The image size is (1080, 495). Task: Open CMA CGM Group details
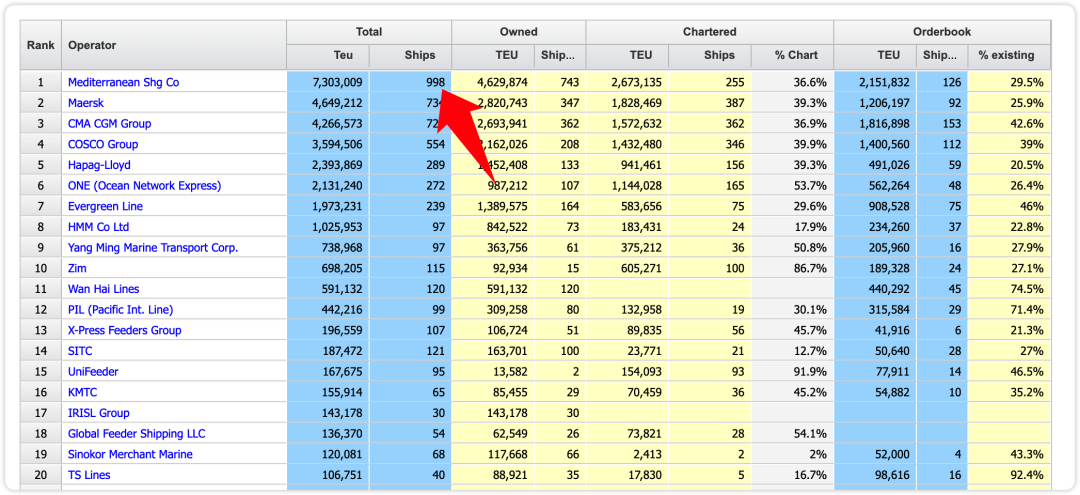click(x=109, y=124)
